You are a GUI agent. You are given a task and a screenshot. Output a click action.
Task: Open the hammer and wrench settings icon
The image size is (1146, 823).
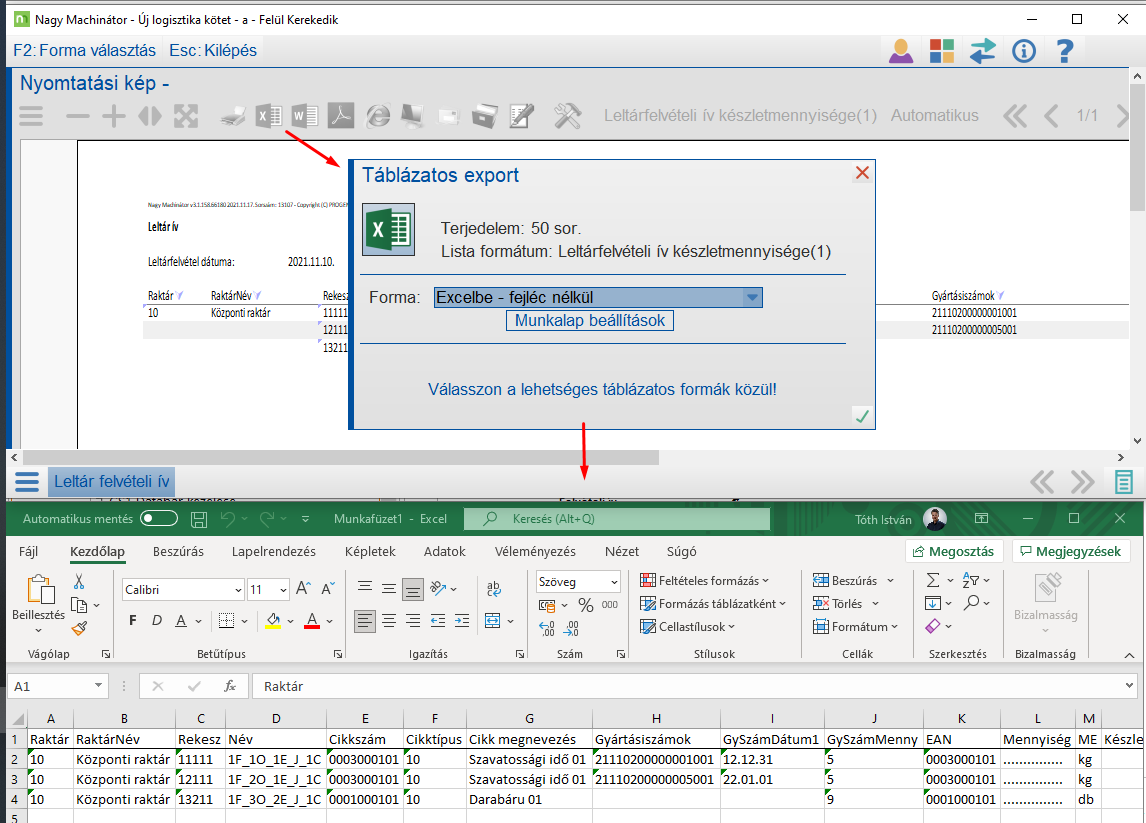coord(567,116)
